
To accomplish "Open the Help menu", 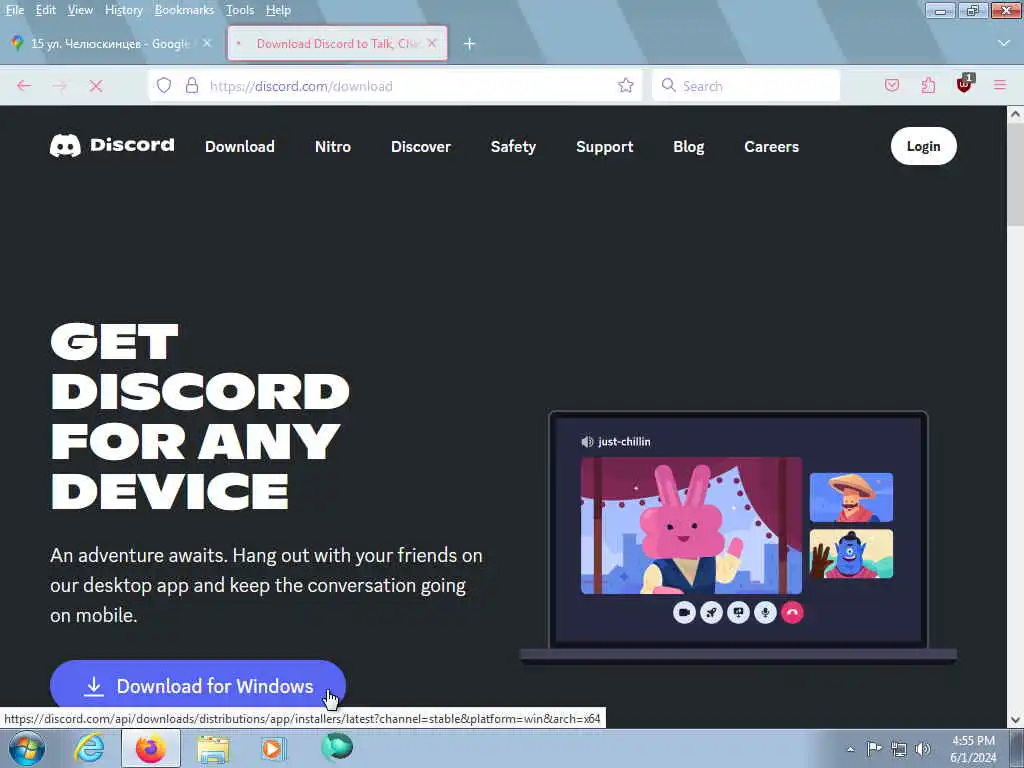I will 278,10.
